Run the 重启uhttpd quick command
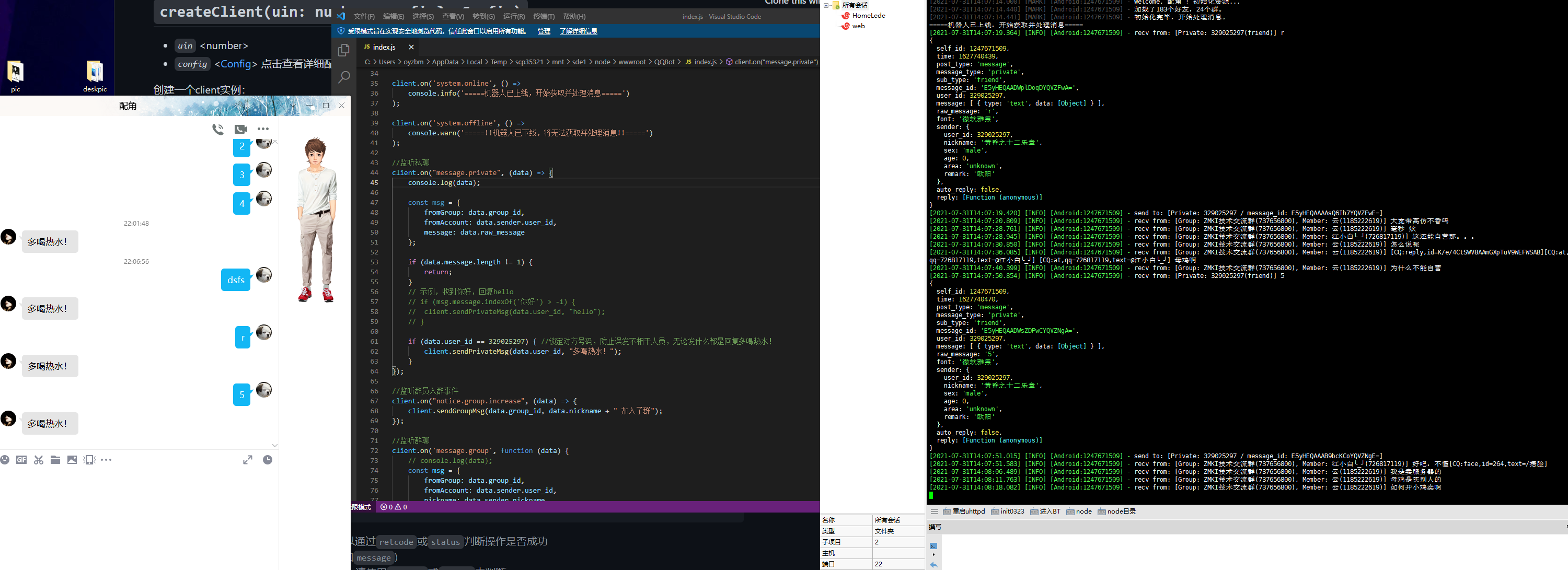Screen dimensions: 1568x570 964,511
